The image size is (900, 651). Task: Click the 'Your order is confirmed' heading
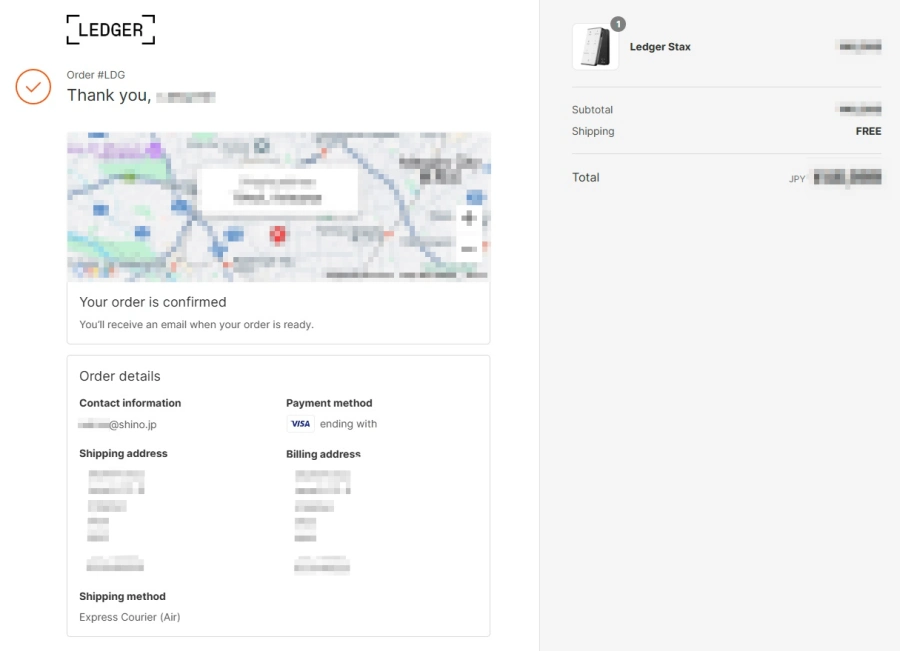(x=153, y=302)
